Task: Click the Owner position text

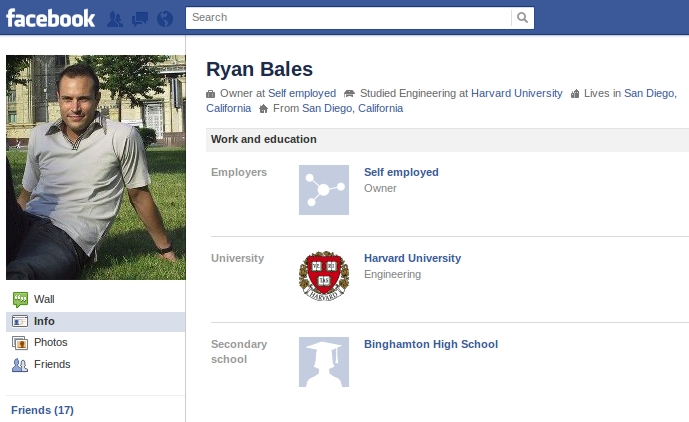Action: [x=380, y=188]
